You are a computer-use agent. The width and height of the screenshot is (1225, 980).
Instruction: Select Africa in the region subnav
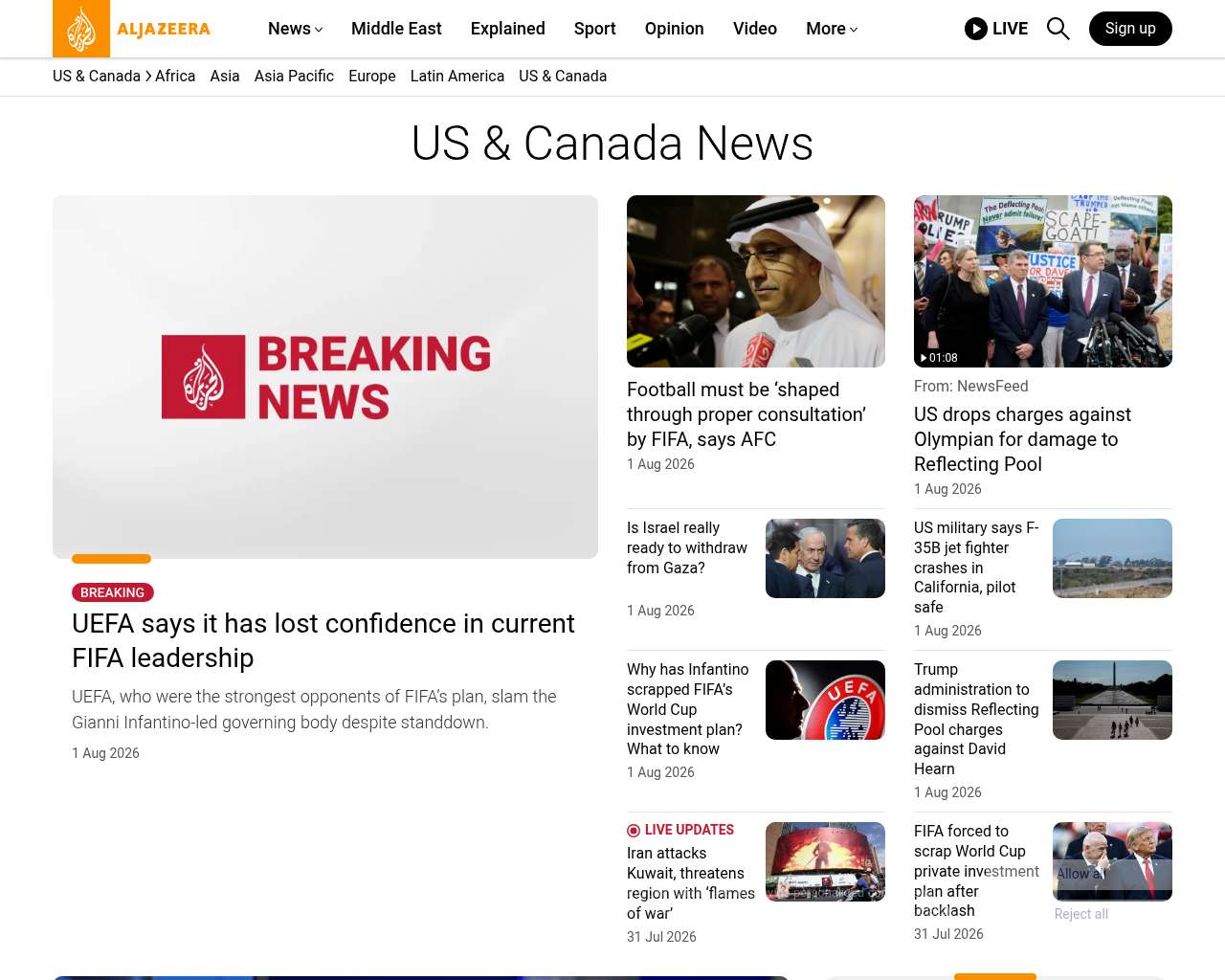coord(175,77)
